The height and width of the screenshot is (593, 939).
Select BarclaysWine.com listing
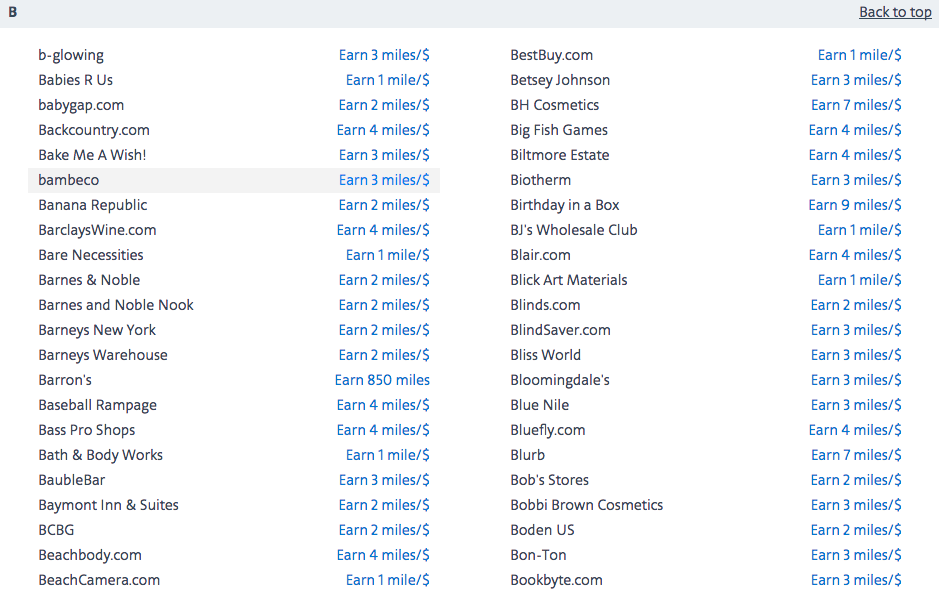tap(97, 231)
